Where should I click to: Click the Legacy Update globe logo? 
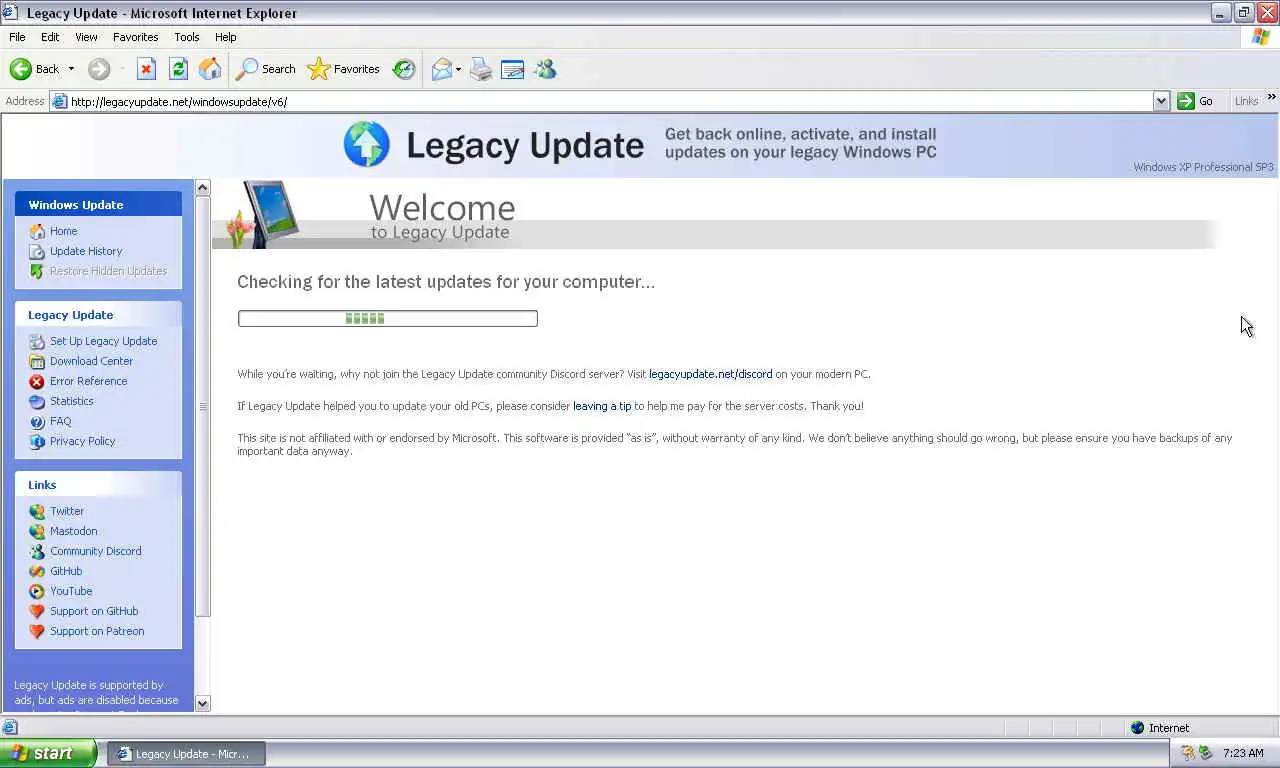(x=366, y=144)
